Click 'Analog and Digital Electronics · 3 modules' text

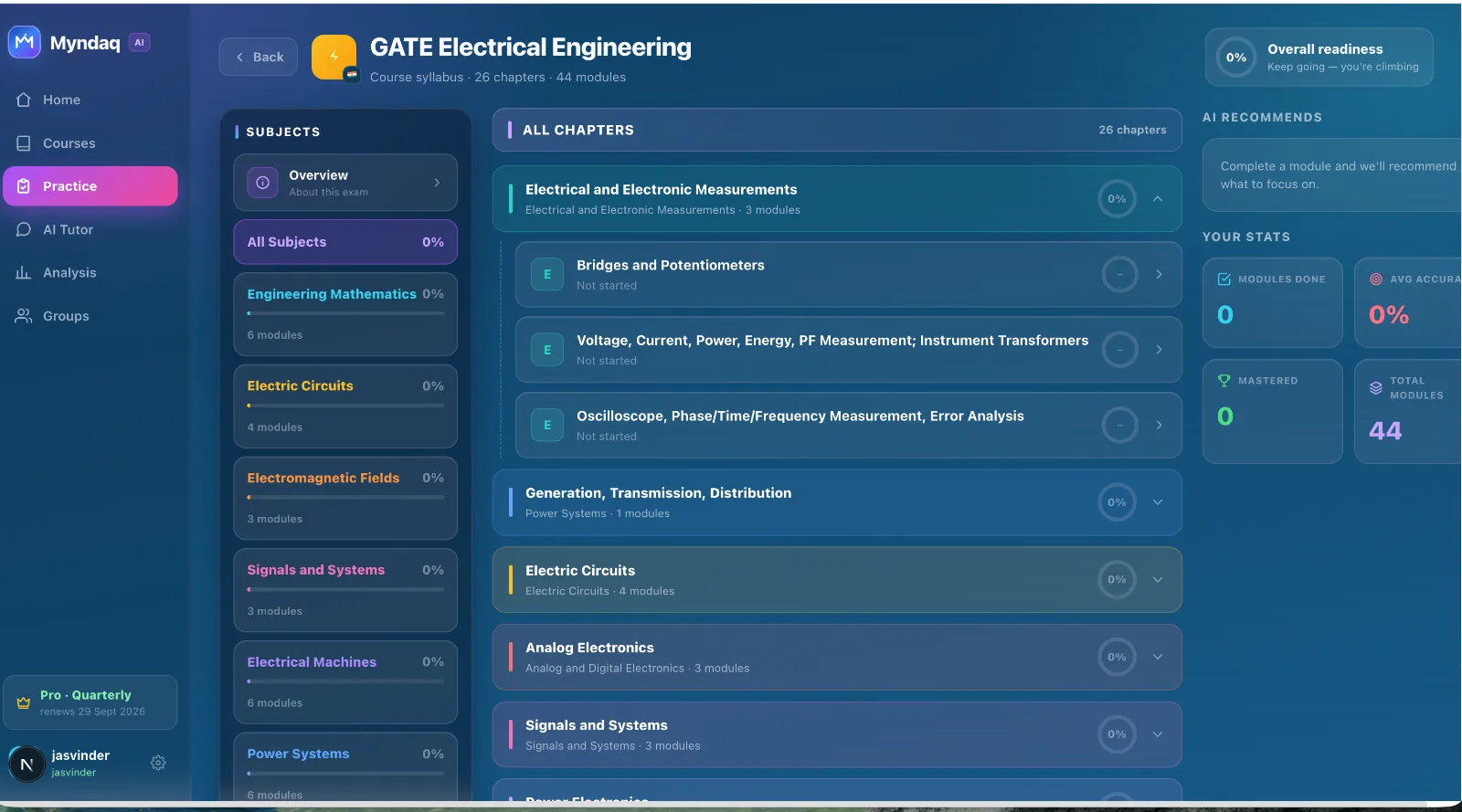638,669
